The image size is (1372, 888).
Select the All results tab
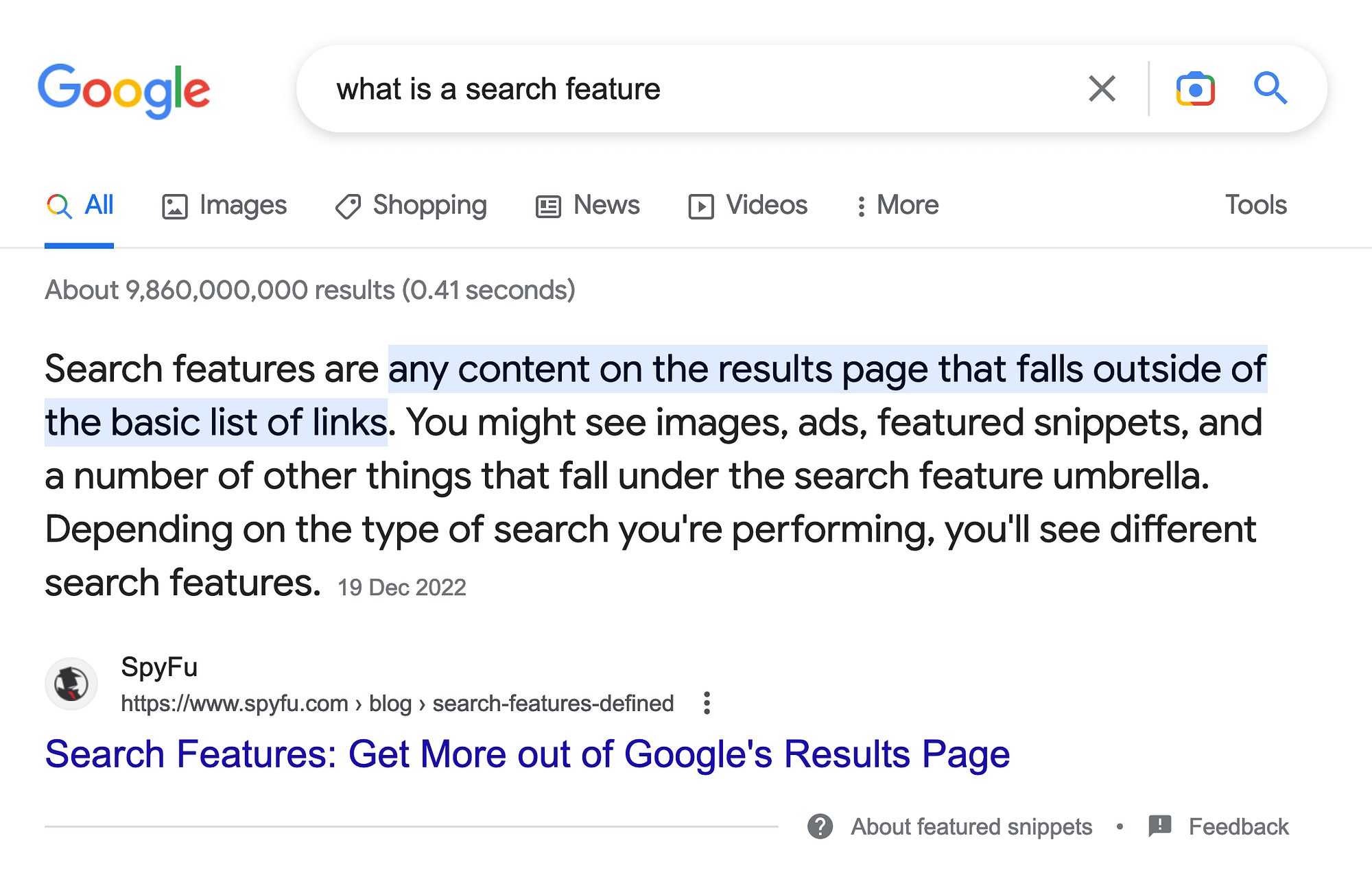(80, 205)
